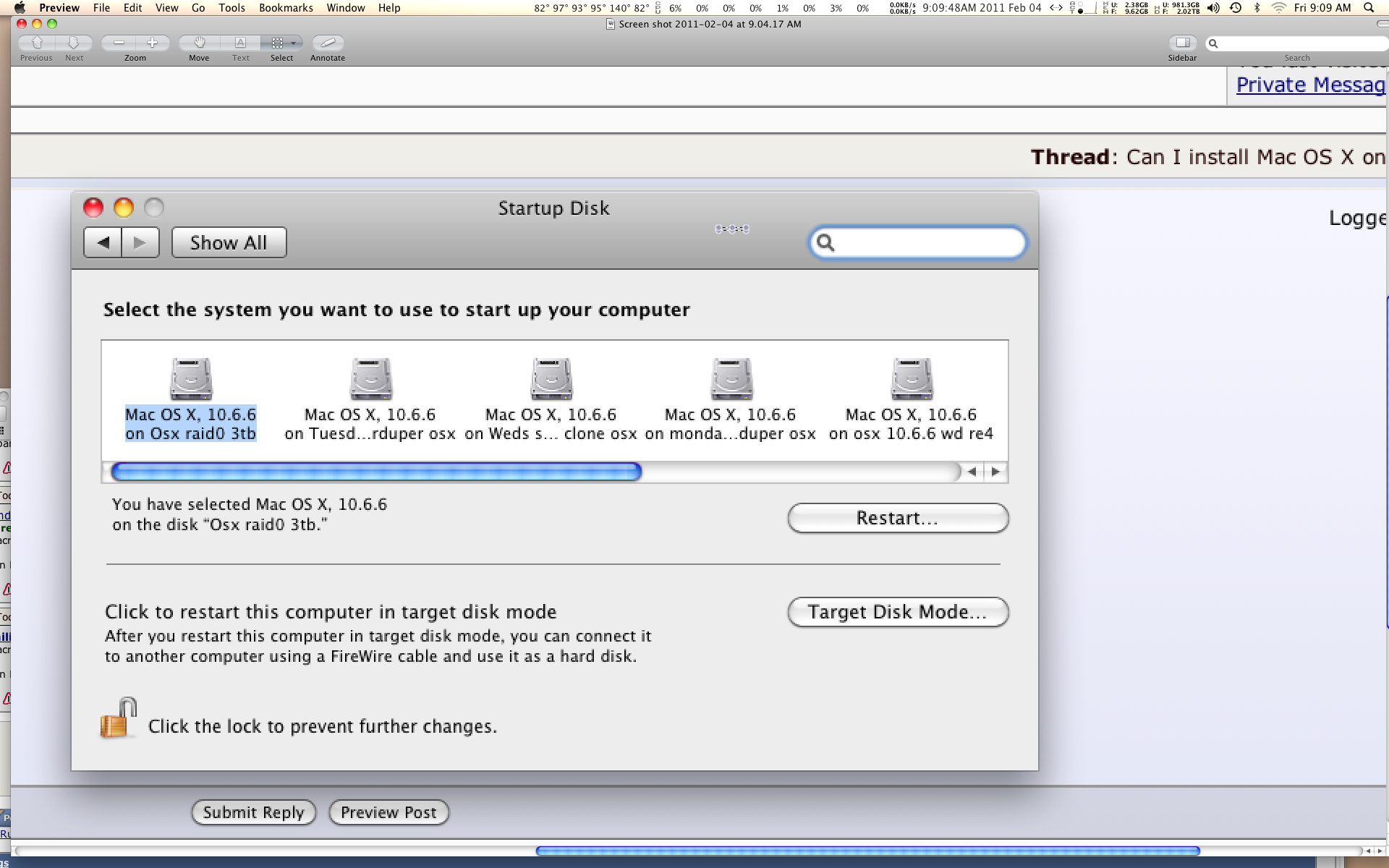Click the Annotate pencil icon
Image resolution: width=1389 pixels, height=868 pixels.
[x=328, y=43]
